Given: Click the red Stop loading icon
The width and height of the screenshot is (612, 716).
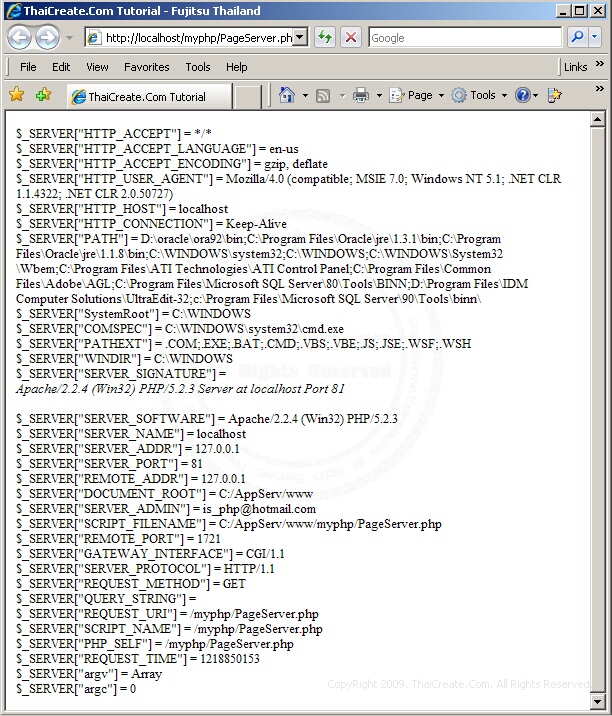Looking at the screenshot, I should pos(351,37).
